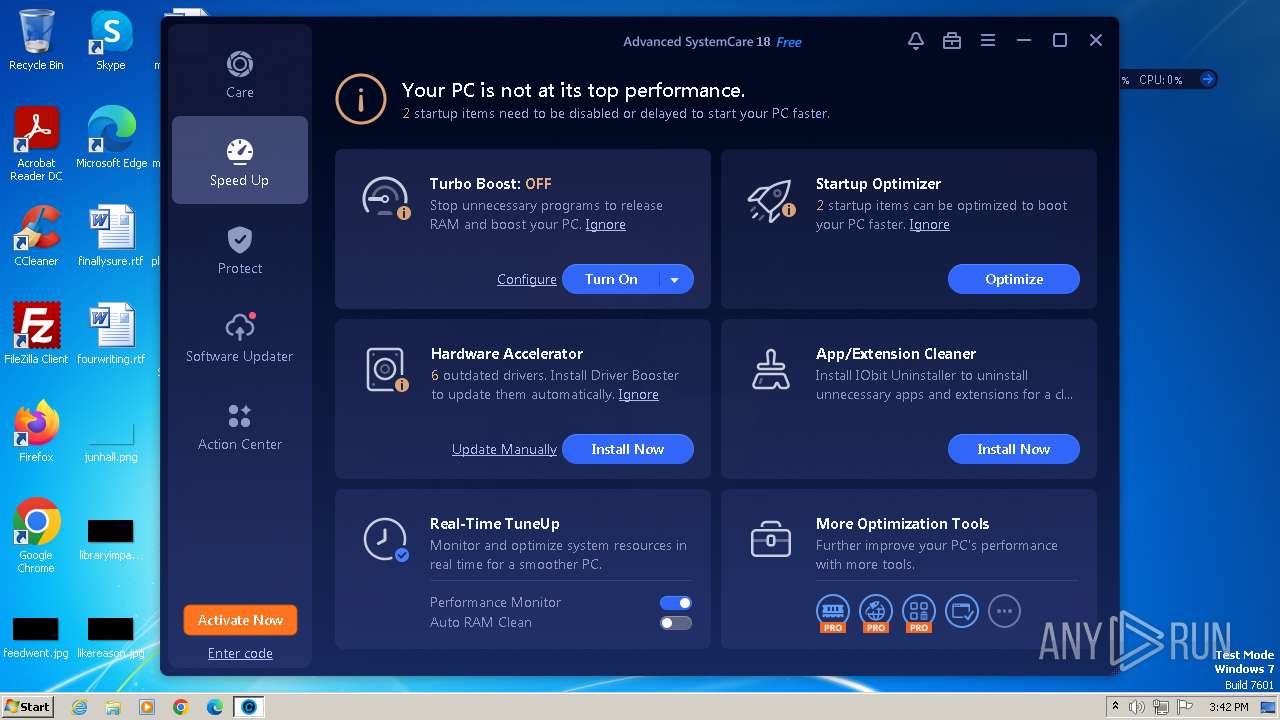Open Windows Explorer folder in taskbar
Screen dimensions: 1280x720
113,707
